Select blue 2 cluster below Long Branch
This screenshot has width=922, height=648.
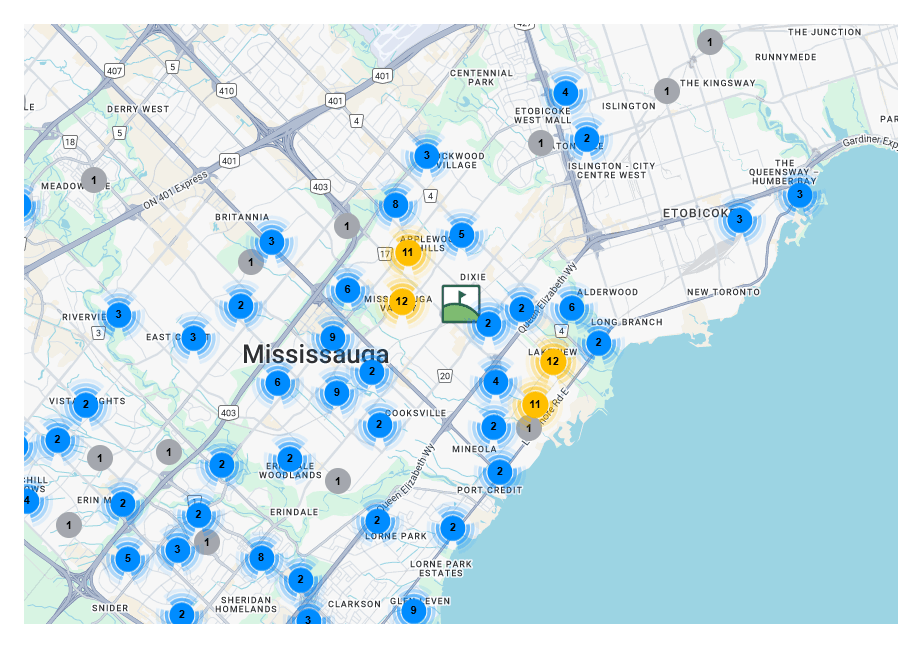coord(598,343)
